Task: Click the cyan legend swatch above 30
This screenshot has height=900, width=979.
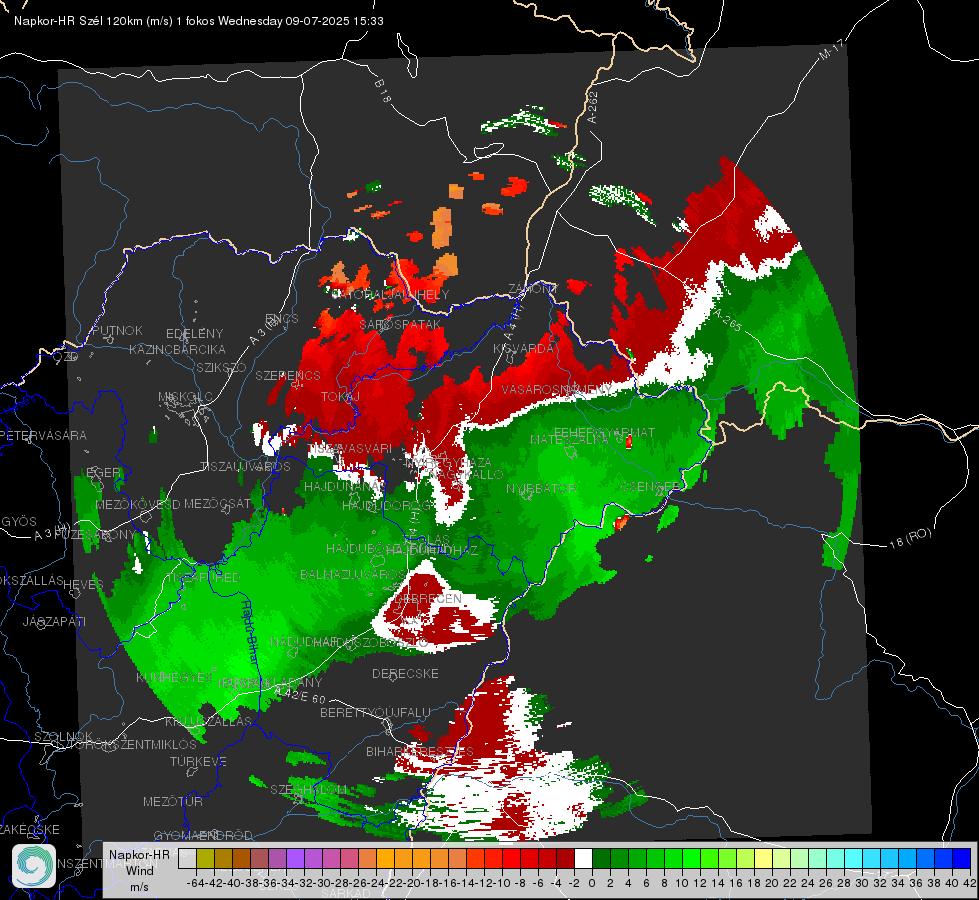Action: 854,859
